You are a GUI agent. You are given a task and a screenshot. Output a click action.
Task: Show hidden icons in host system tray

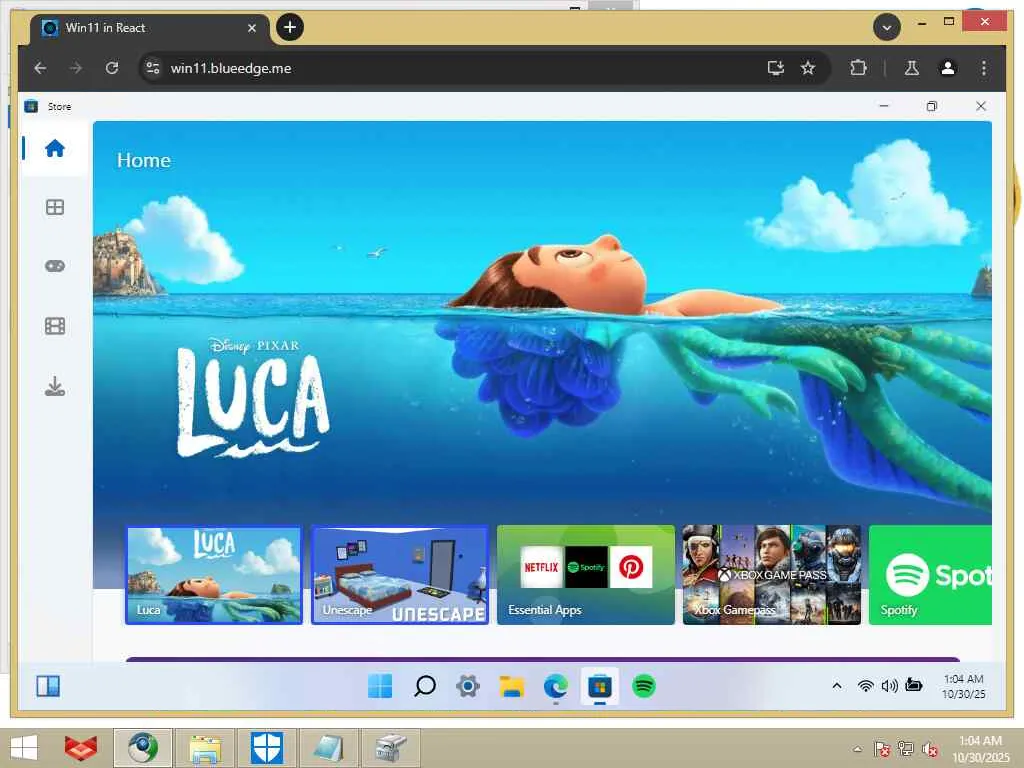point(857,749)
